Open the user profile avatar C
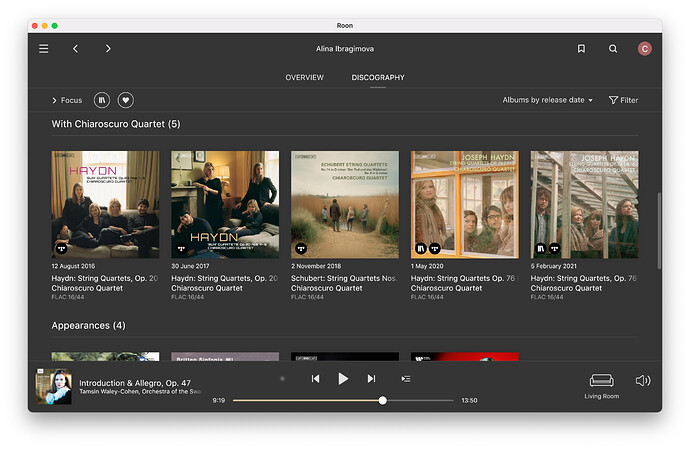Viewport: 690px width, 449px height. pos(645,49)
